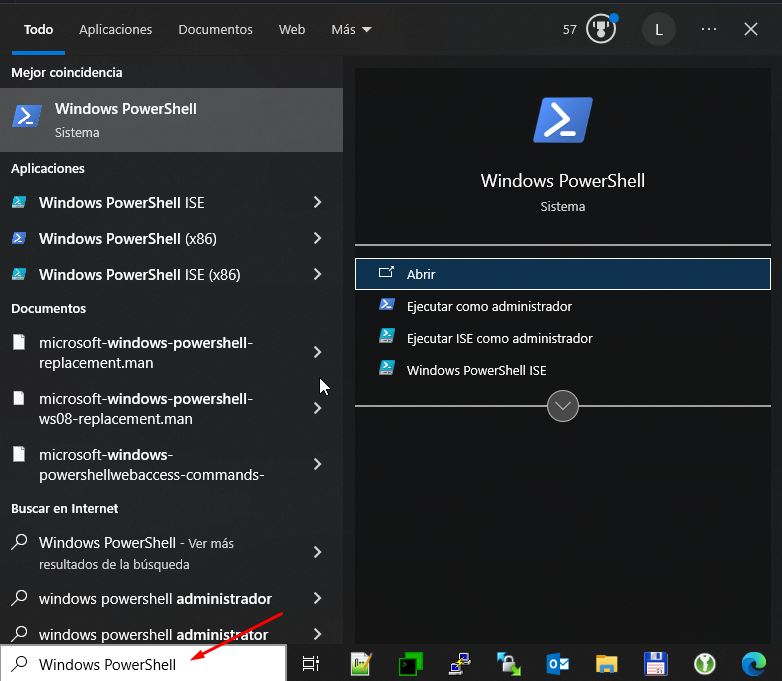This screenshot has width=782, height=681.
Task: Select the Windows PowerShell (x86) app icon
Action: [19, 238]
